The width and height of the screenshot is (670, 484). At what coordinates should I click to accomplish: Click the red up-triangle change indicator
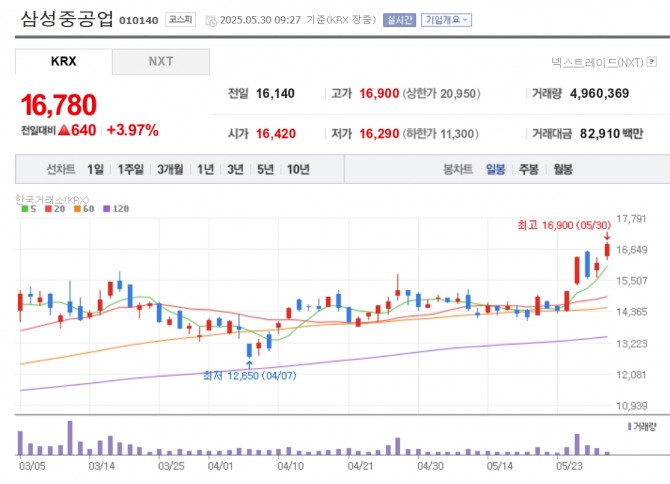(x=64, y=130)
